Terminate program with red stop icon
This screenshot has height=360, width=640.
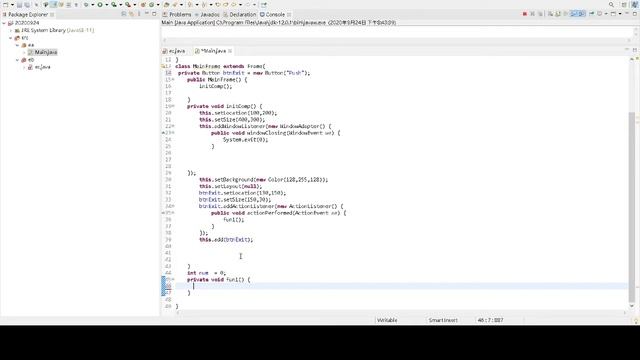[x=525, y=14]
